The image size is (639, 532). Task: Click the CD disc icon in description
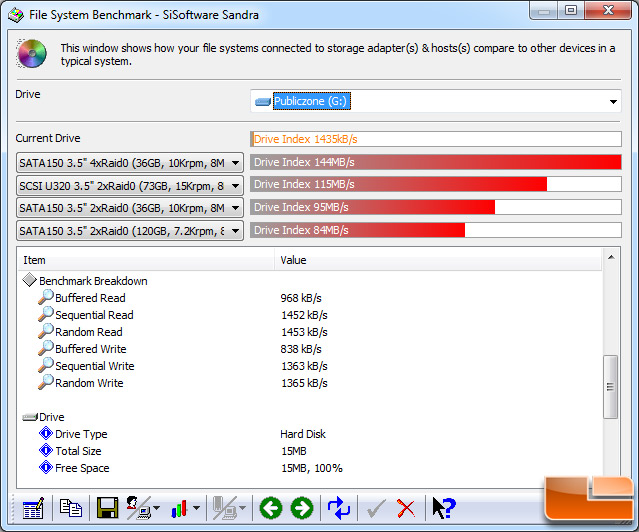(31, 53)
